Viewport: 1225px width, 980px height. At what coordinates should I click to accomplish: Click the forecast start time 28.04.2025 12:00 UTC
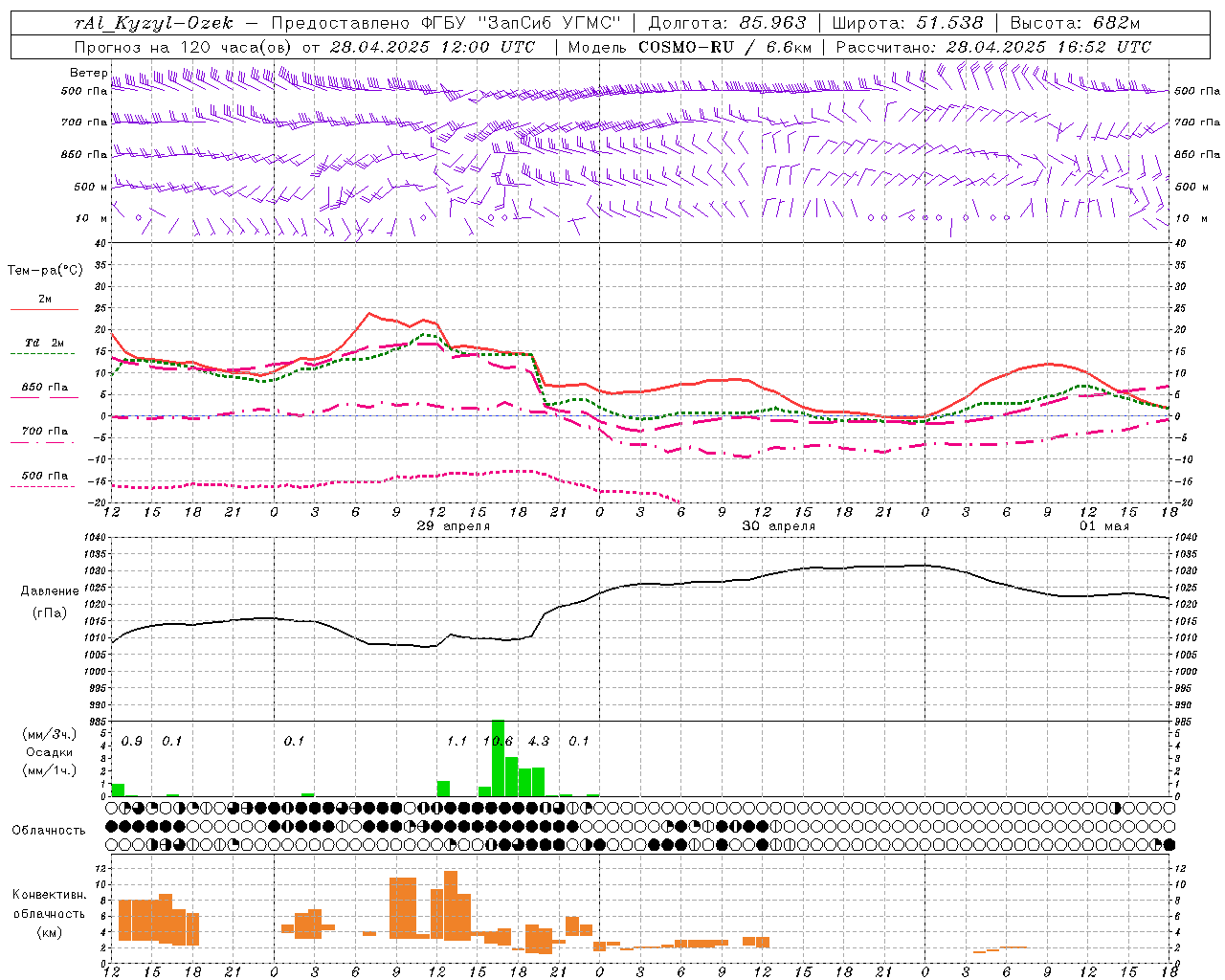pos(433,47)
